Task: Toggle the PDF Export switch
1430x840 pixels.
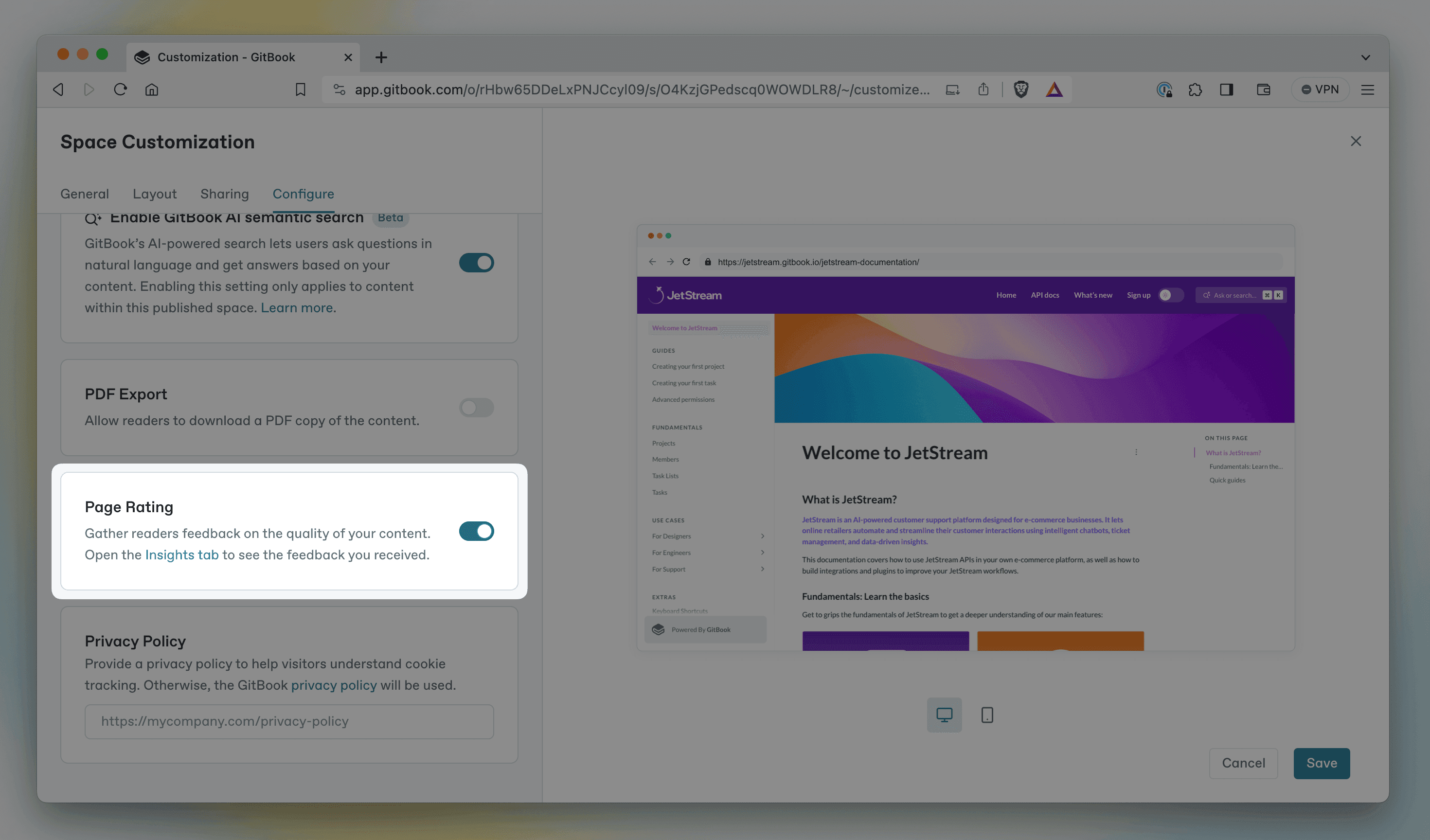Action: (x=476, y=407)
